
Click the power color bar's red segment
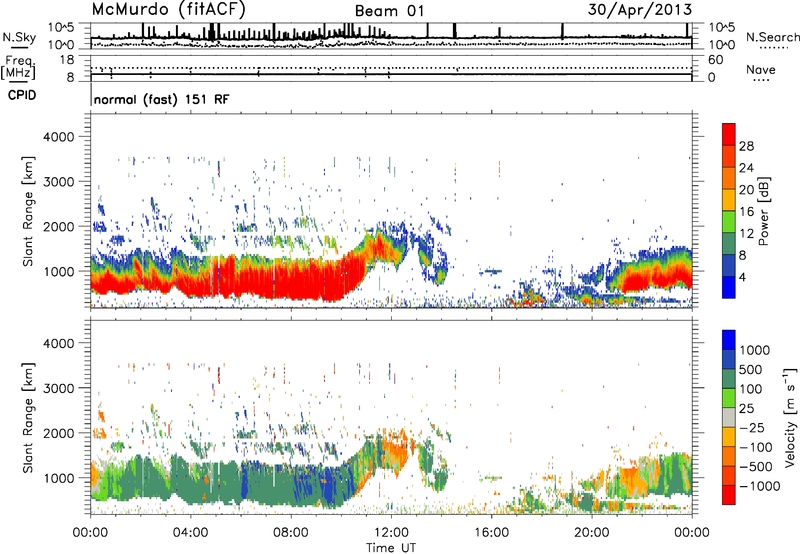[728, 134]
